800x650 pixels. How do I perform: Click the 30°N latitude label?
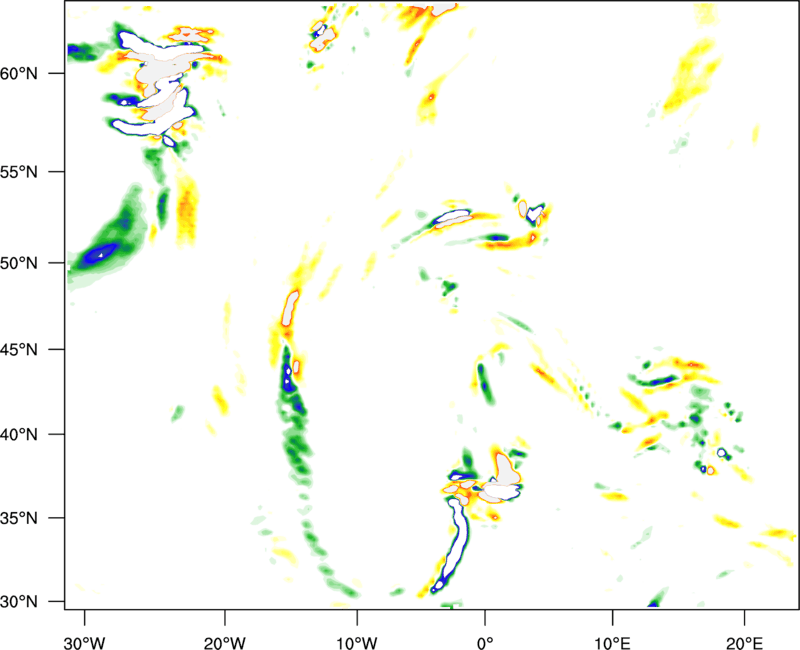point(19,602)
